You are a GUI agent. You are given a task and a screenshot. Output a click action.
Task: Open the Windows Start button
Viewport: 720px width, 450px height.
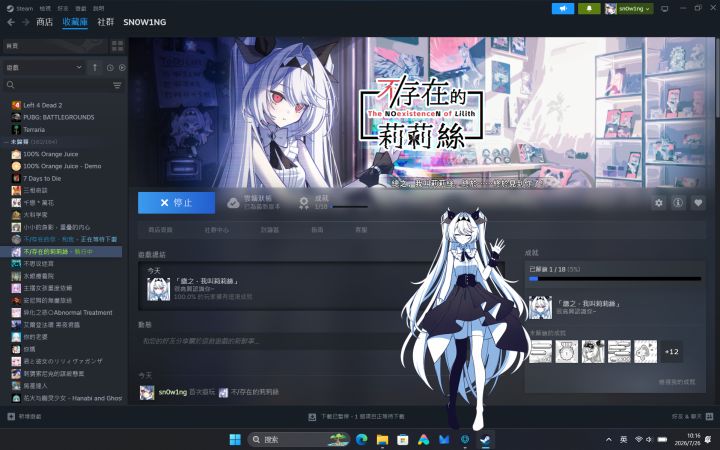(235, 439)
